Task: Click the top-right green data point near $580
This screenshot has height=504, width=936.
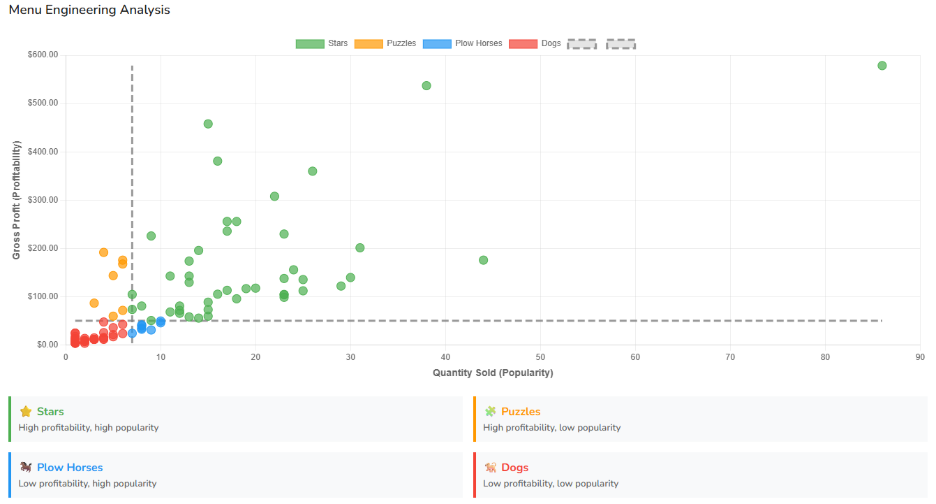Action: 882,66
